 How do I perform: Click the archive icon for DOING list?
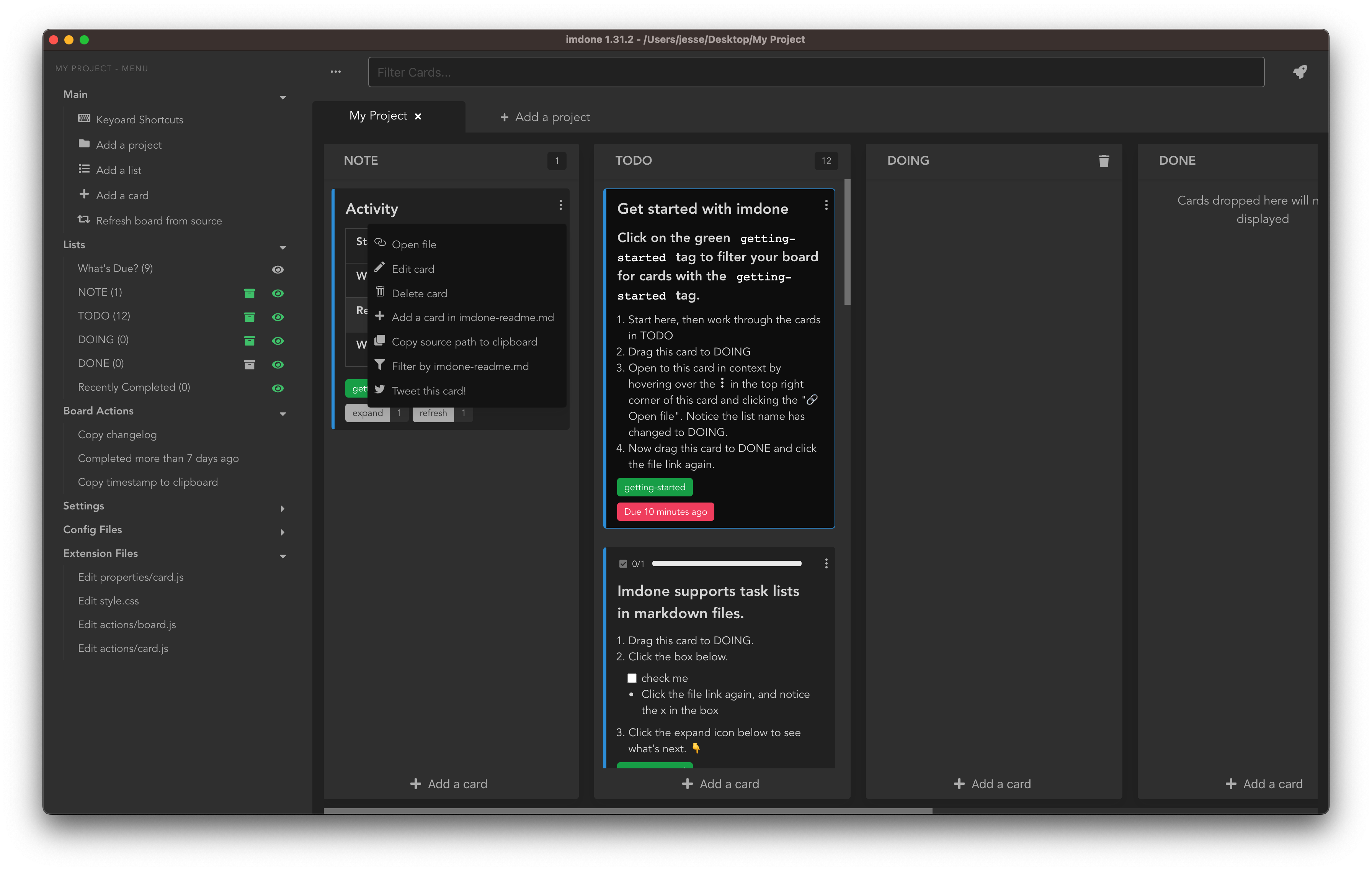[250, 341]
